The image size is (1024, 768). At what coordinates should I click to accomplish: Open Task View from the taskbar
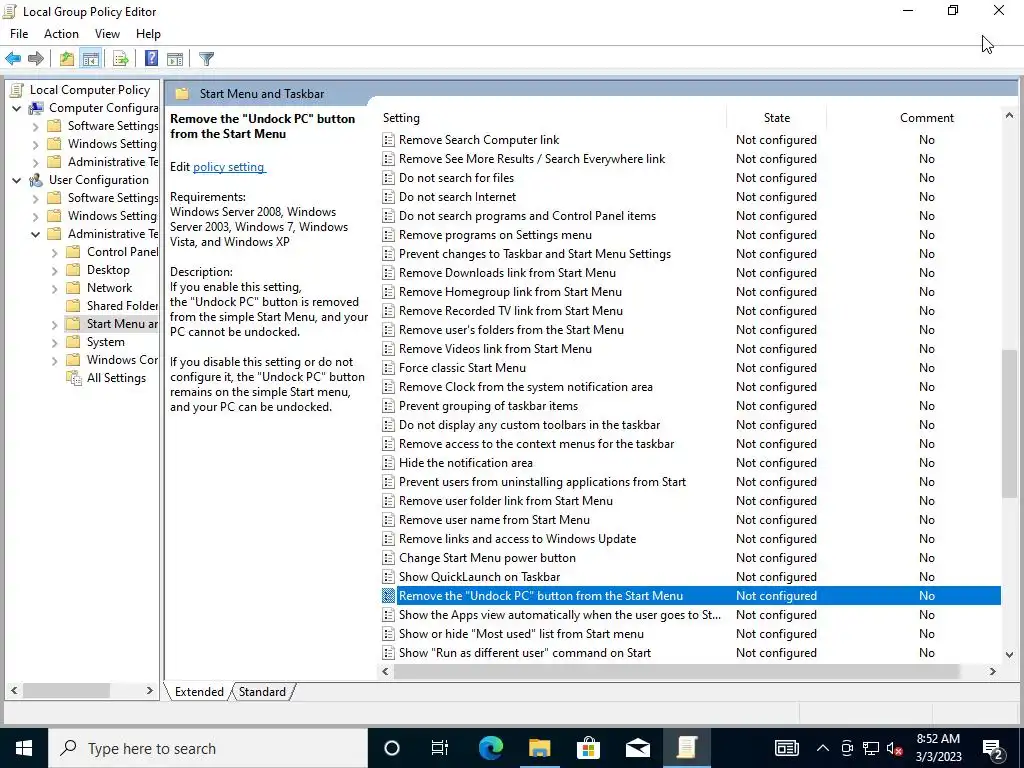440,748
